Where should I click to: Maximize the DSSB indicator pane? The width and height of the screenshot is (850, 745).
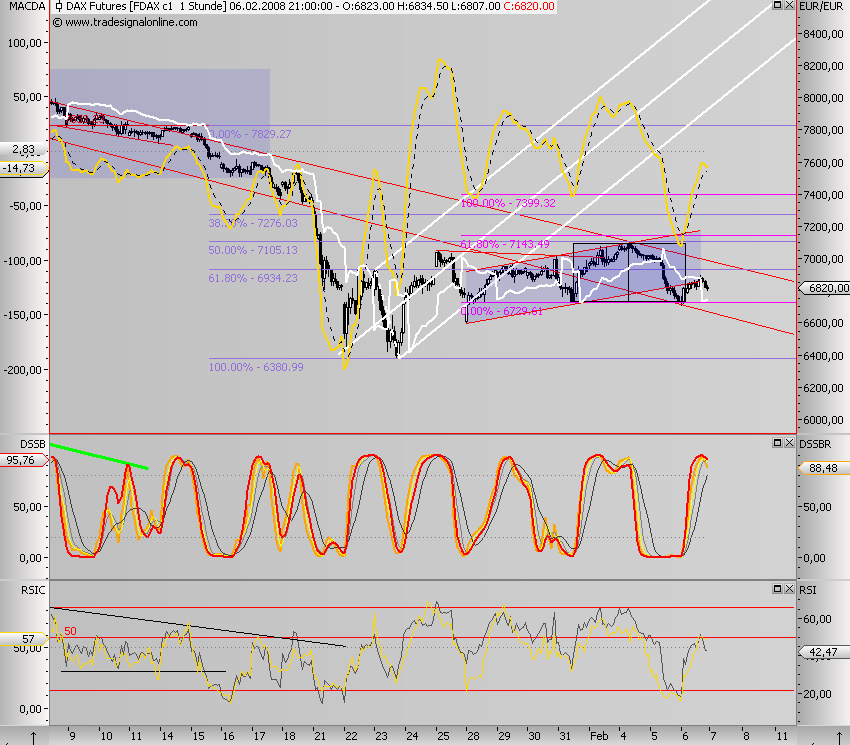click(x=777, y=443)
